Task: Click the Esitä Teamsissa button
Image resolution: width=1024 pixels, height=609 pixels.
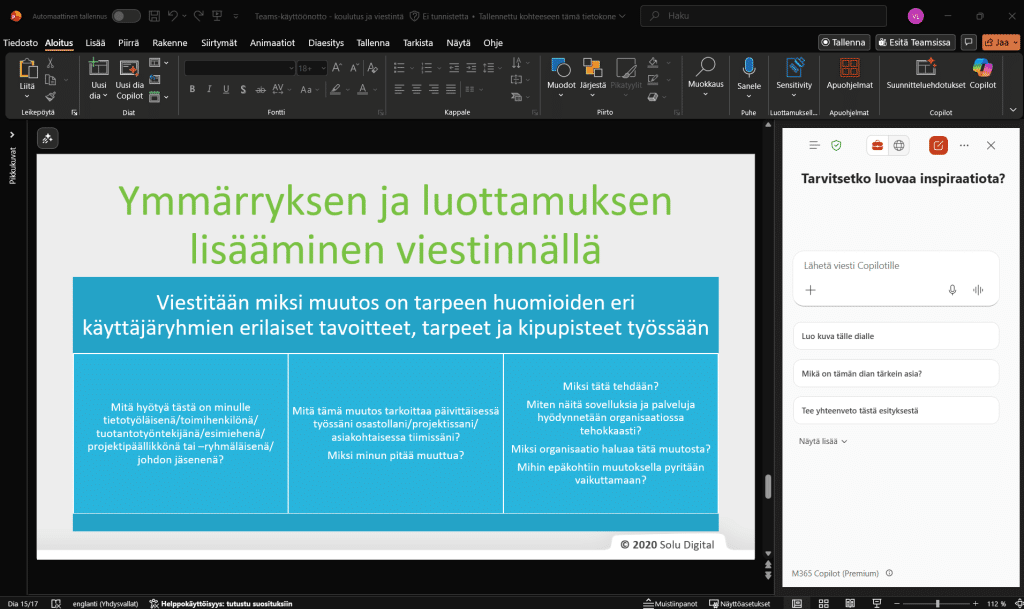Action: point(914,42)
